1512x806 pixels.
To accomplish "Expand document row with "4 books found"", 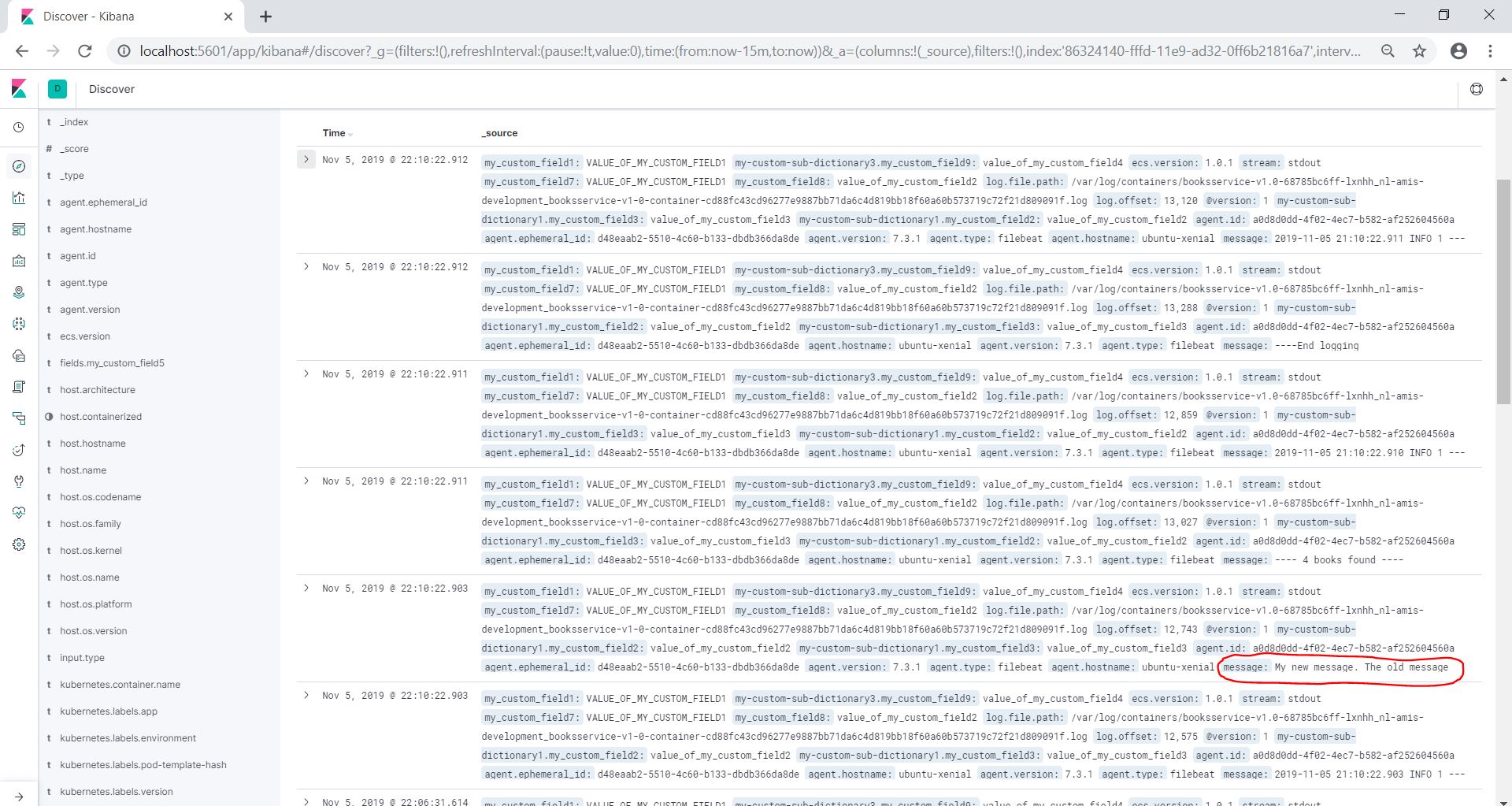I will (306, 481).
